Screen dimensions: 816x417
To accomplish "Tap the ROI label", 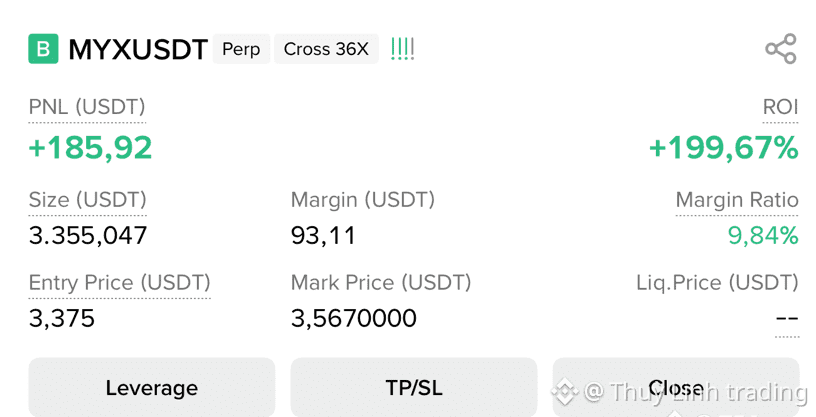I will click(x=780, y=107).
